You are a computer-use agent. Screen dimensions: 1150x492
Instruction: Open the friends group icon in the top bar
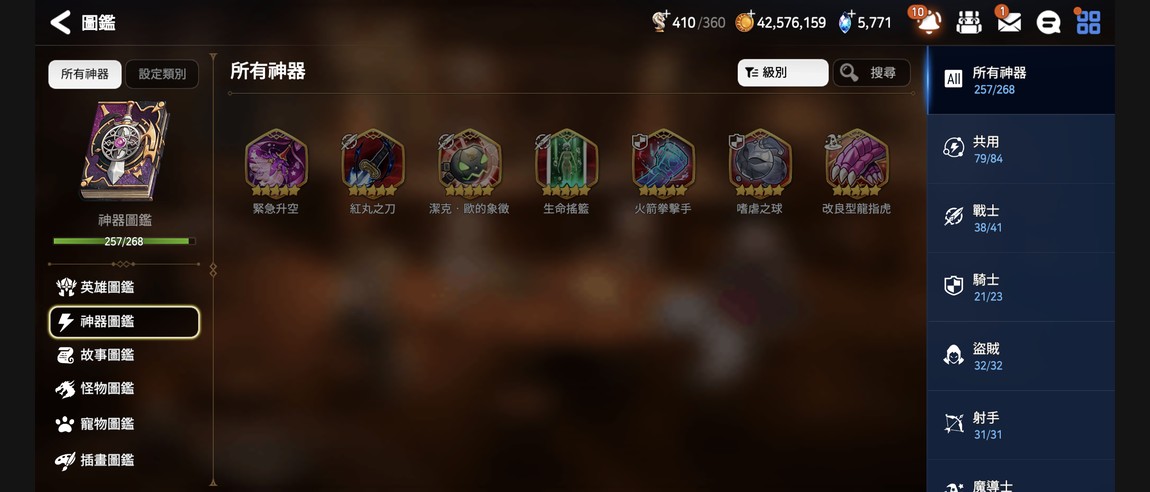point(969,23)
